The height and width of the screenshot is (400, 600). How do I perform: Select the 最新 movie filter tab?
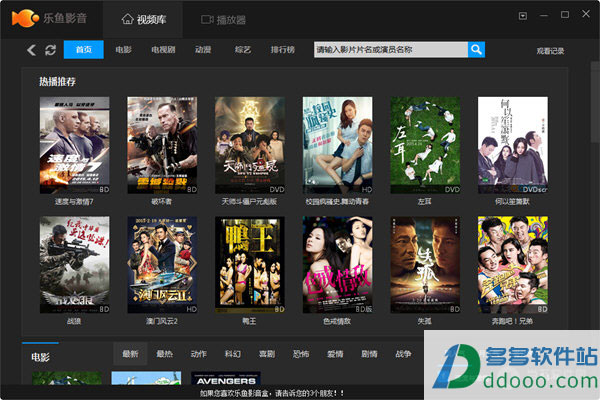coord(130,354)
